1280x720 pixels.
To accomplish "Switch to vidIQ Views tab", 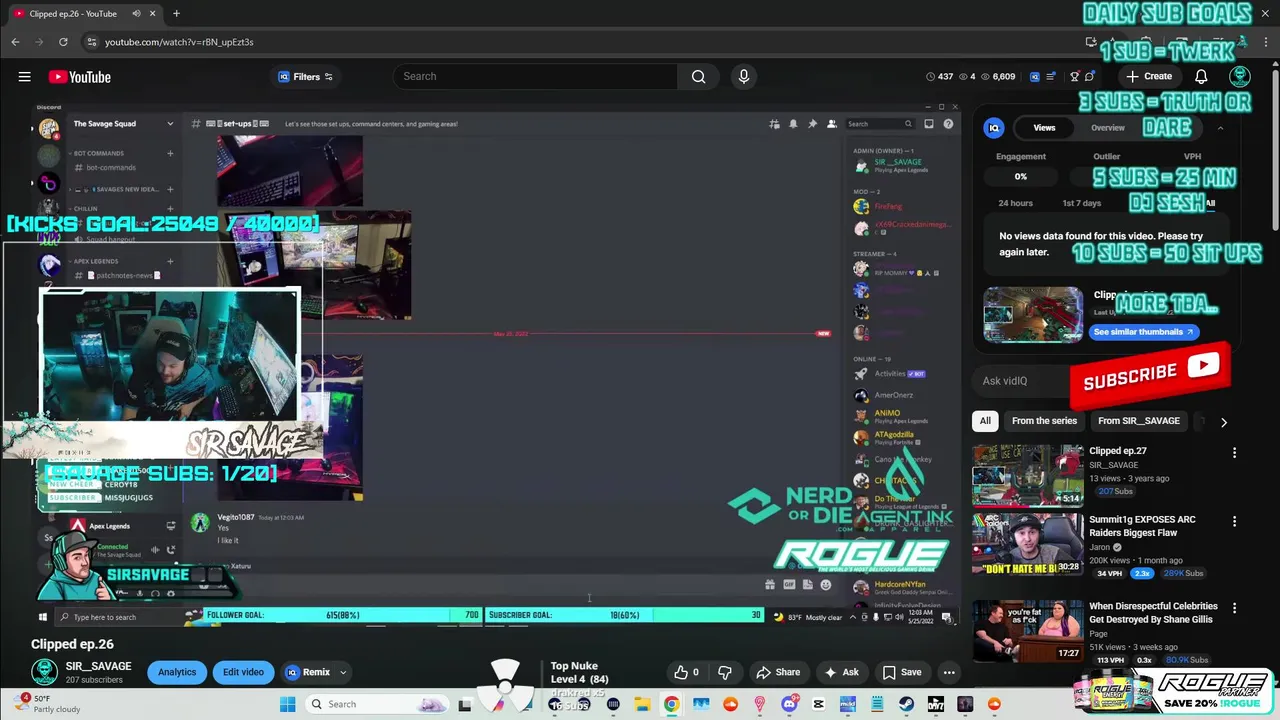I will click(x=1044, y=127).
